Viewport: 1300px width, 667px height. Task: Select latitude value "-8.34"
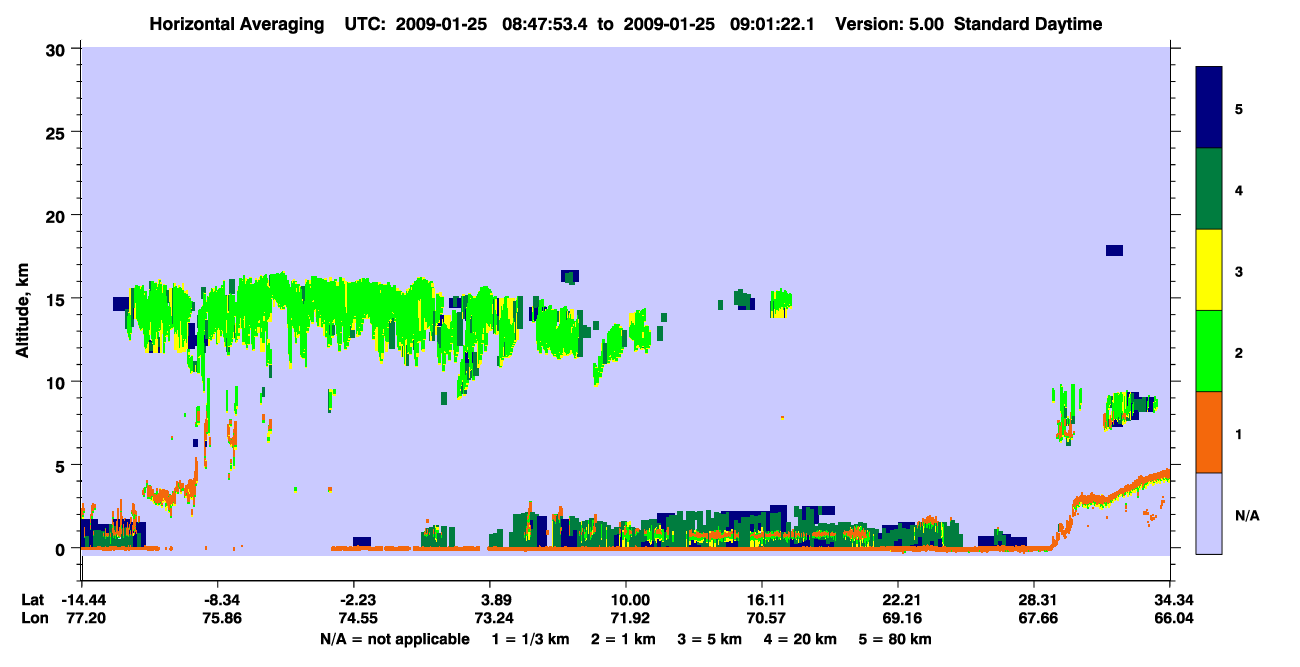217,600
